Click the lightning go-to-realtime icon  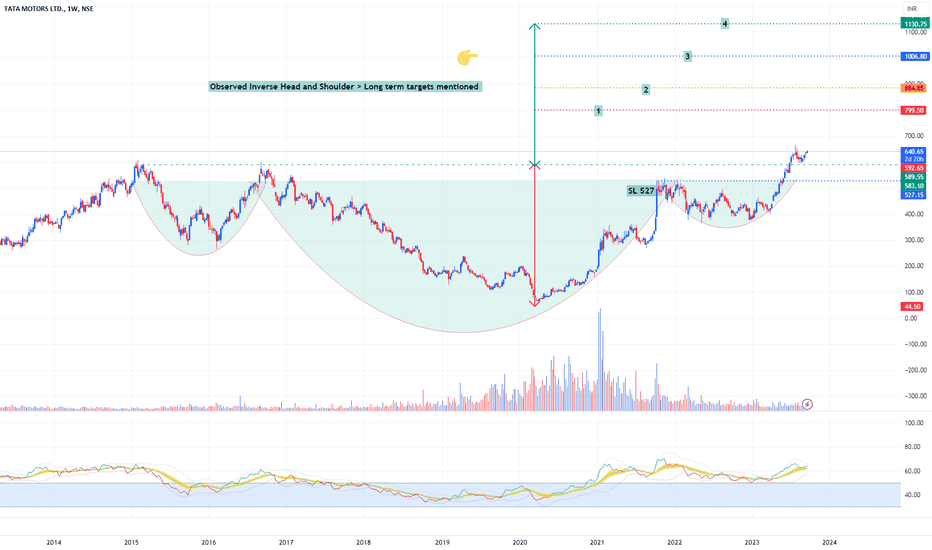pyautogui.click(x=807, y=404)
